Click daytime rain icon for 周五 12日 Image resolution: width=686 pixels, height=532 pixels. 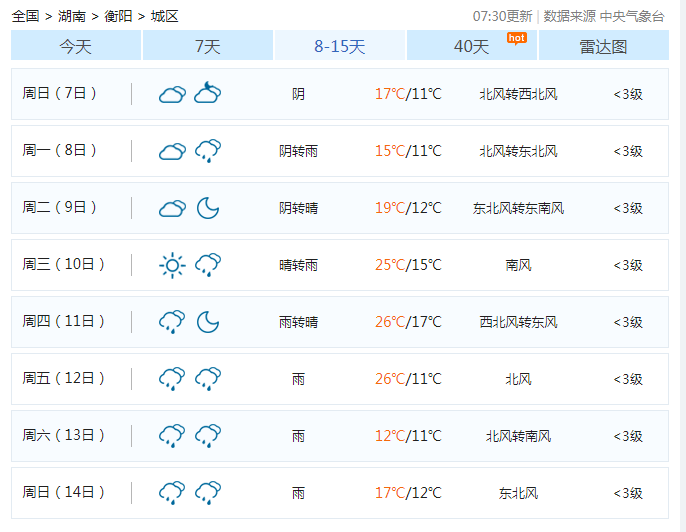pos(172,379)
